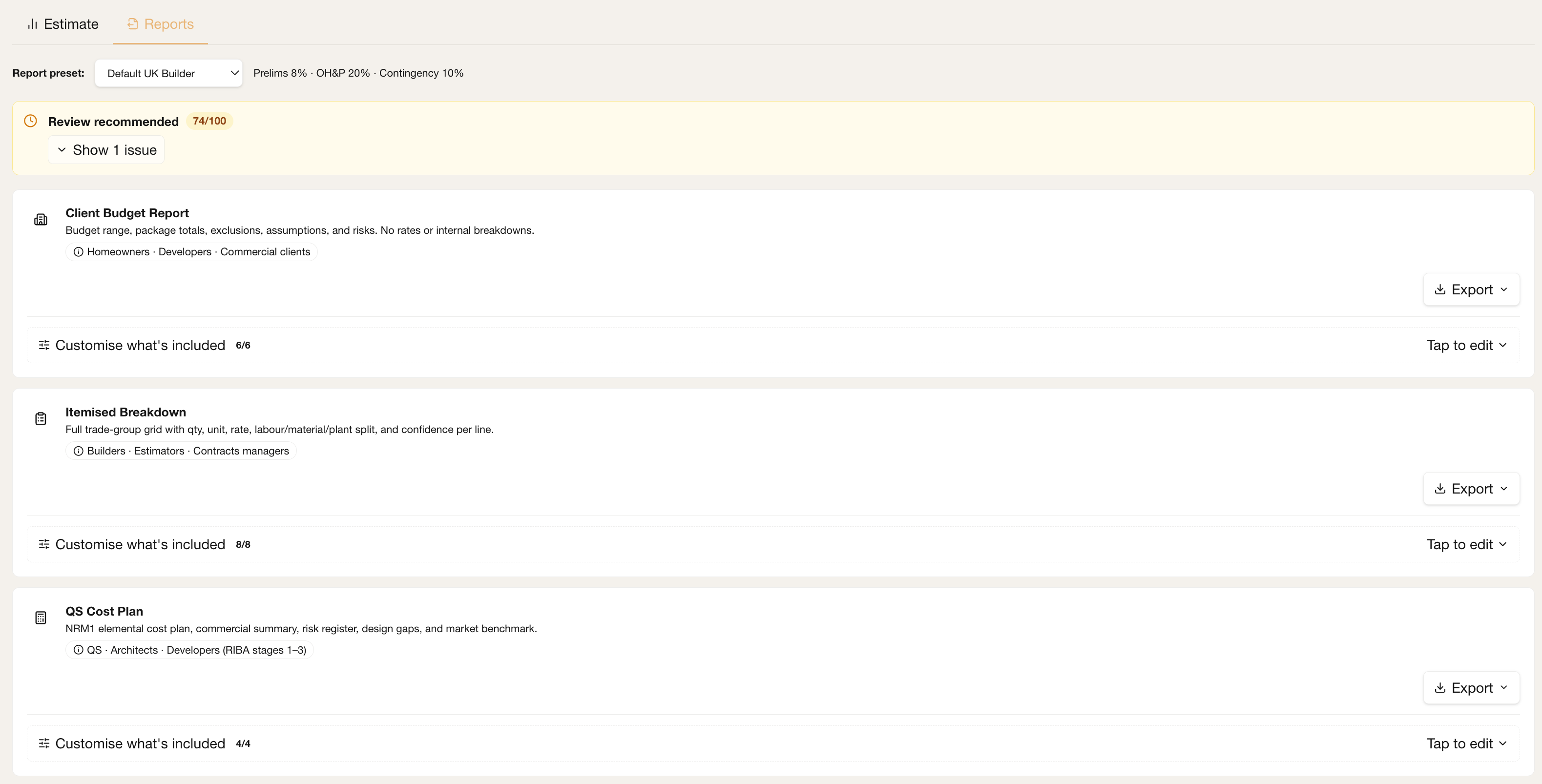Click the Full trade-group grid description
This screenshot has height=784, width=1542.
tap(280, 430)
